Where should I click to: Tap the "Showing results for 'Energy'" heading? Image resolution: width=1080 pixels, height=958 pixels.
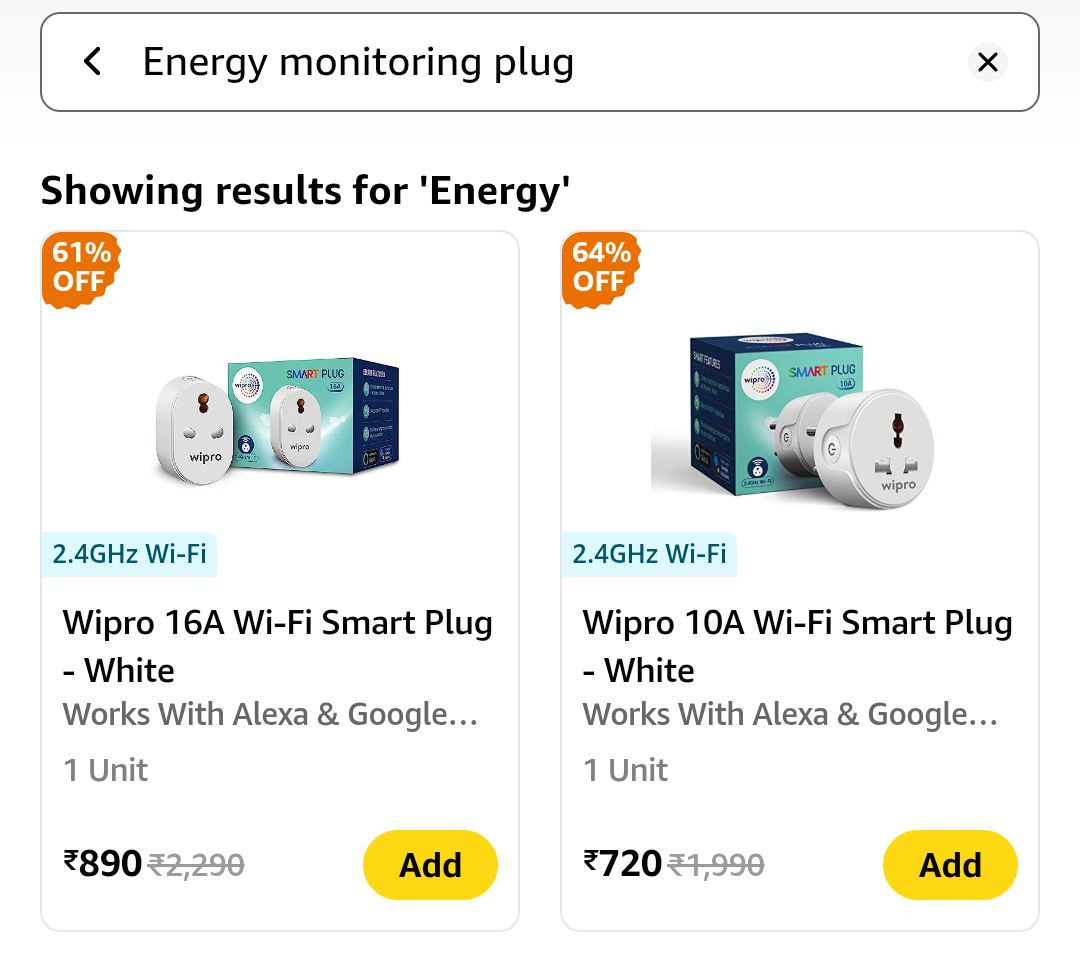pyautogui.click(x=305, y=190)
